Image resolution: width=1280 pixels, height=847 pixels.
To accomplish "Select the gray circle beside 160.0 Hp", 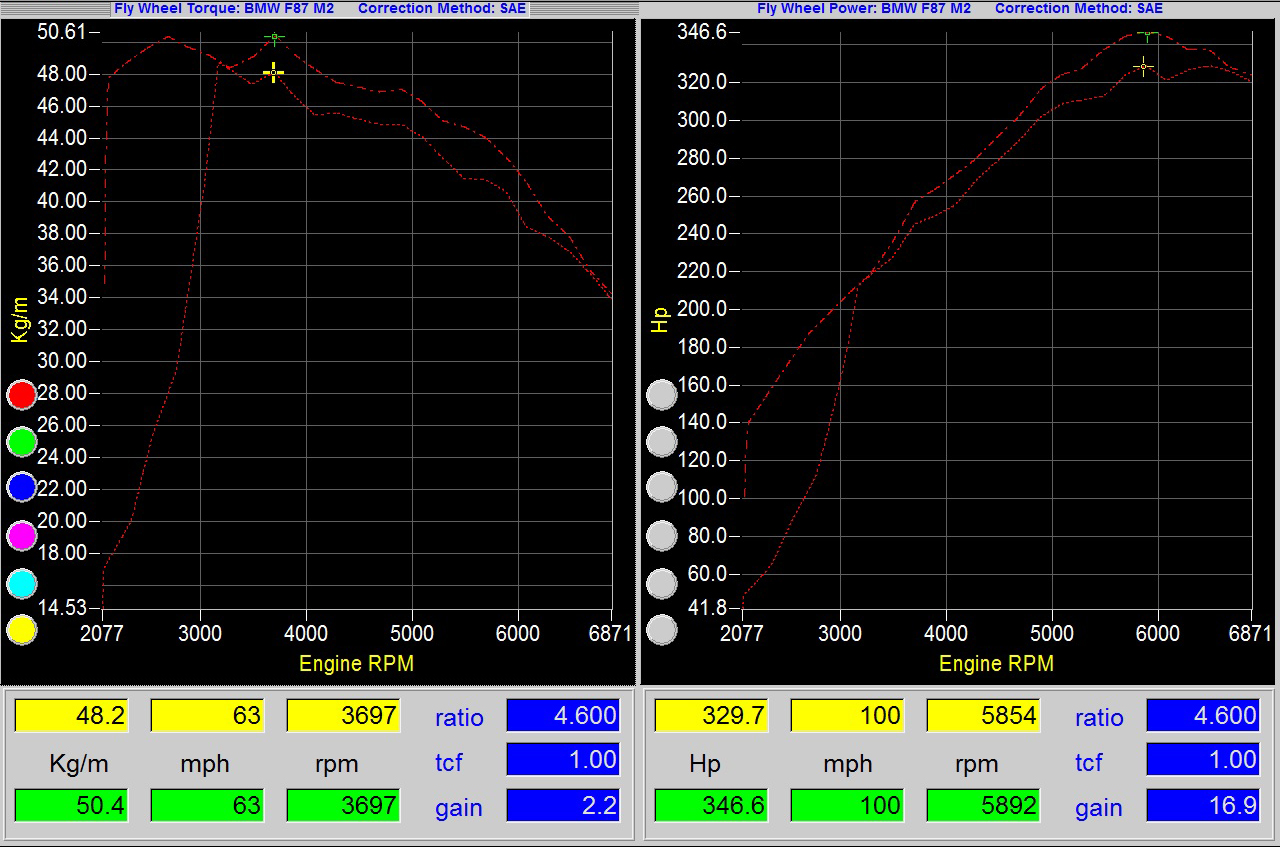I will click(662, 395).
